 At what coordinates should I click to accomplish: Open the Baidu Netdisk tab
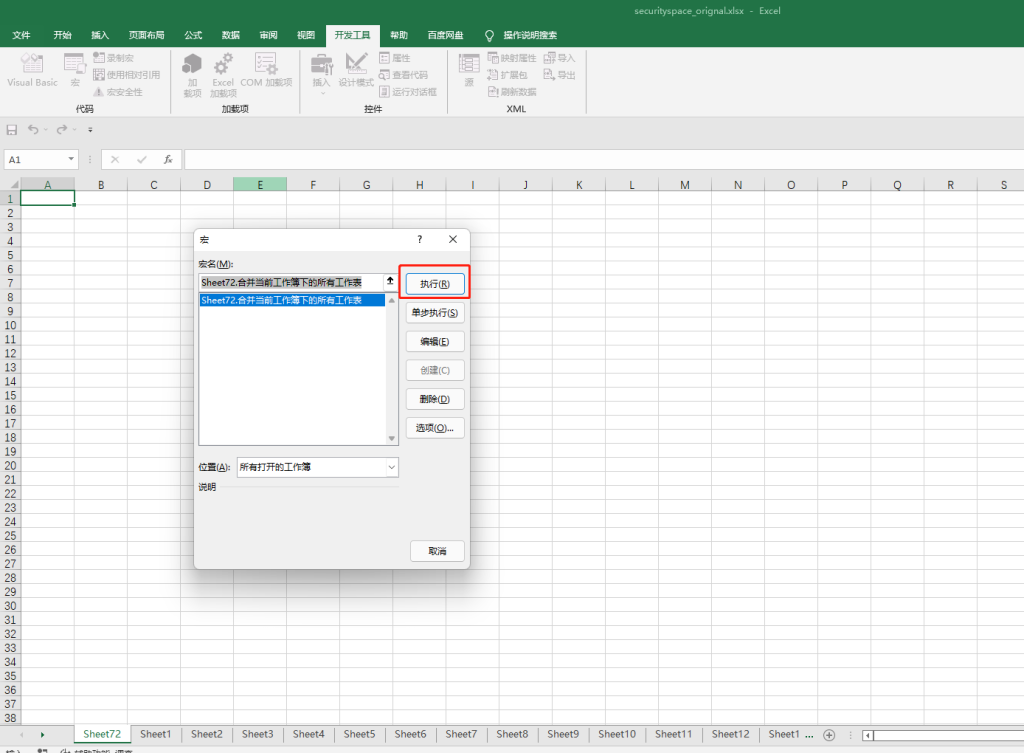445,35
